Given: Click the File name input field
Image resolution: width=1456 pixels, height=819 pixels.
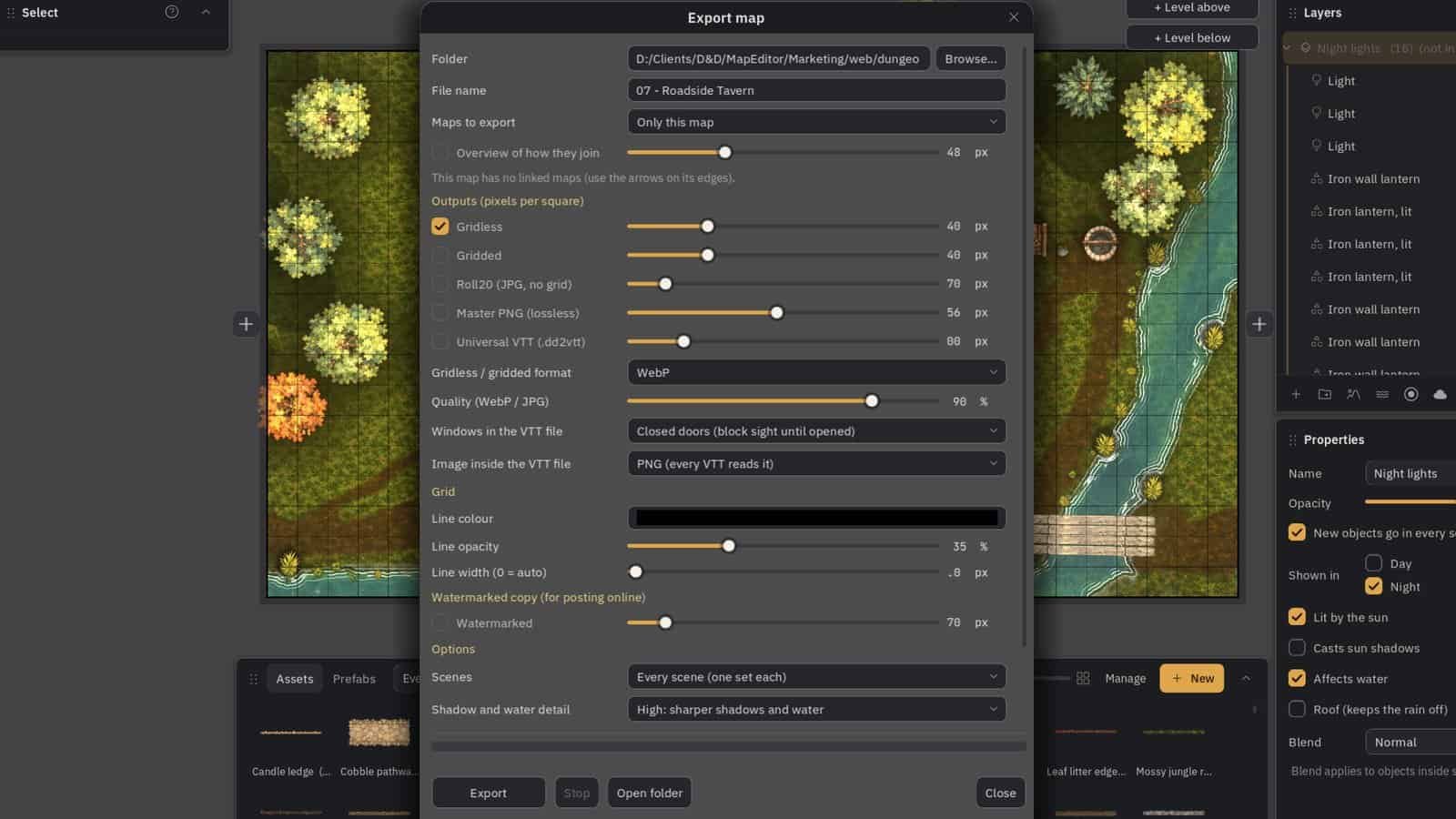Looking at the screenshot, I should (816, 90).
